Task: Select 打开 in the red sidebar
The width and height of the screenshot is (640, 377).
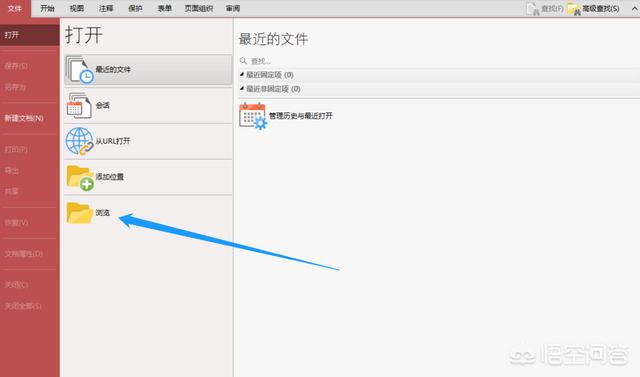Action: click(30, 35)
